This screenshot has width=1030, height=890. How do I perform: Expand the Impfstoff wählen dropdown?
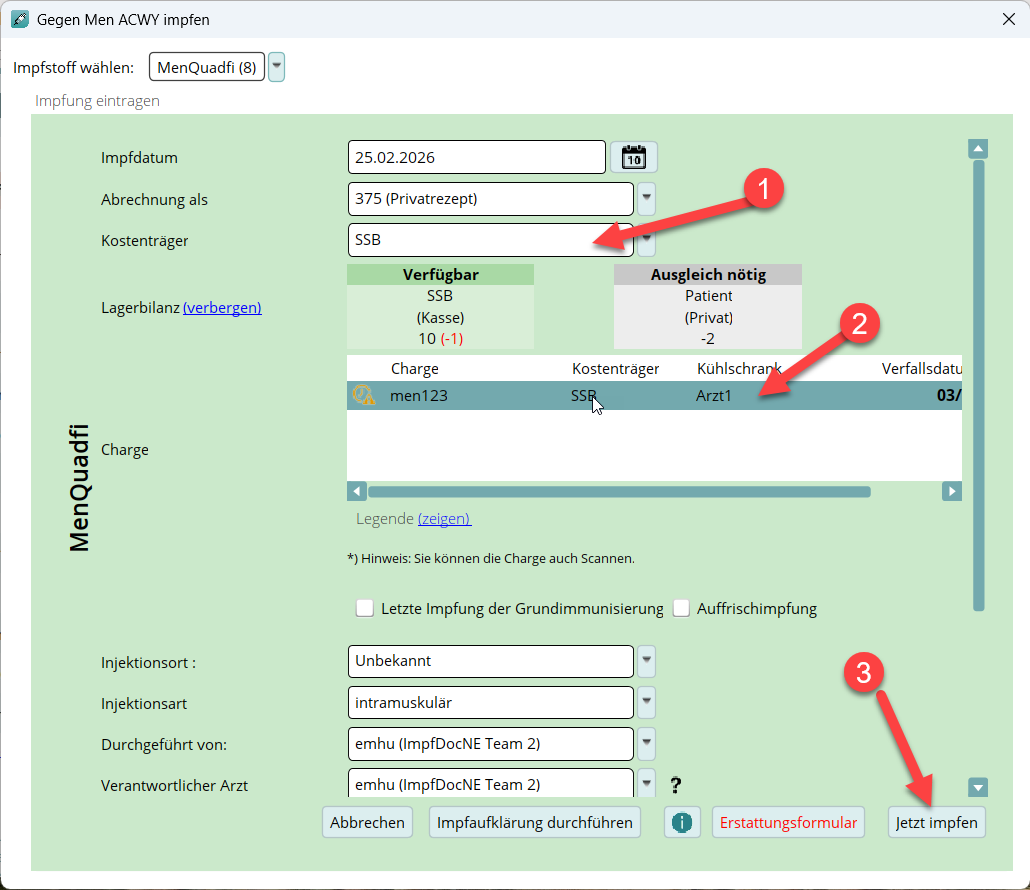pyautogui.click(x=277, y=67)
